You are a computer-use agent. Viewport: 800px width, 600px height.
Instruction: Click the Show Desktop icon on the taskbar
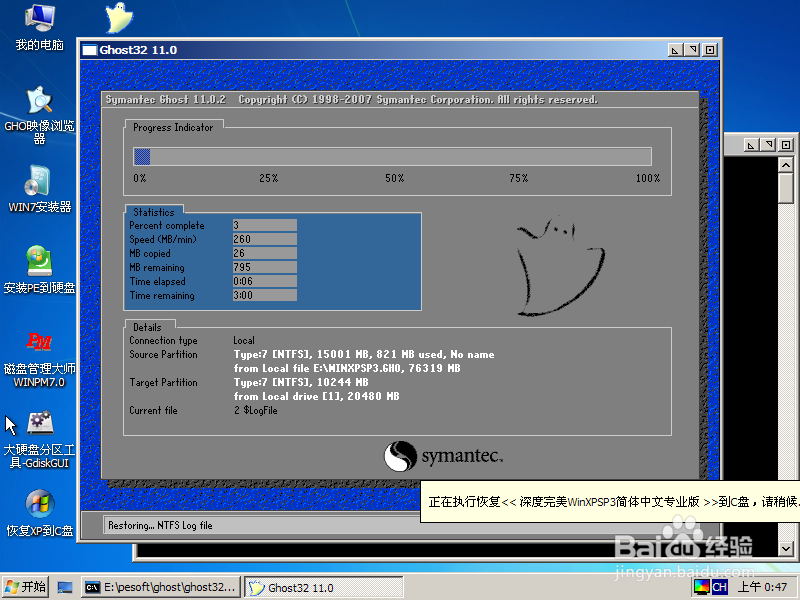65,586
